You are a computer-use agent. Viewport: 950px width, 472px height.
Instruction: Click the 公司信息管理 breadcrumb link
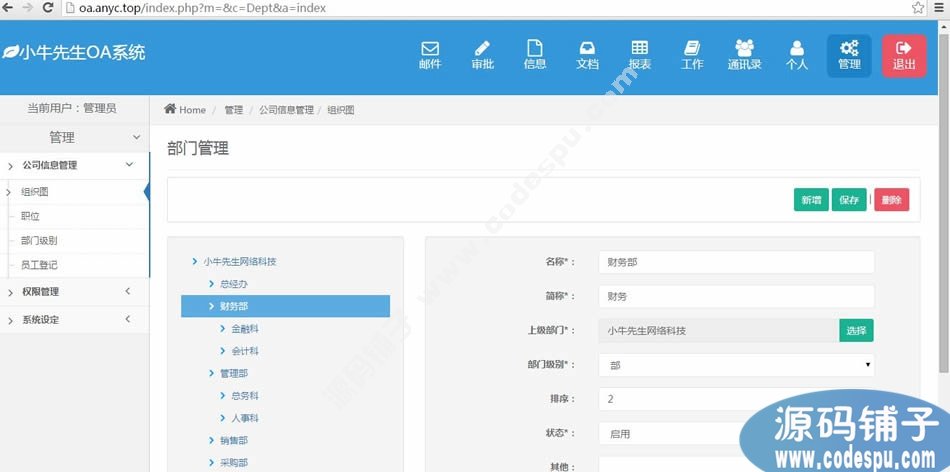tap(287, 110)
